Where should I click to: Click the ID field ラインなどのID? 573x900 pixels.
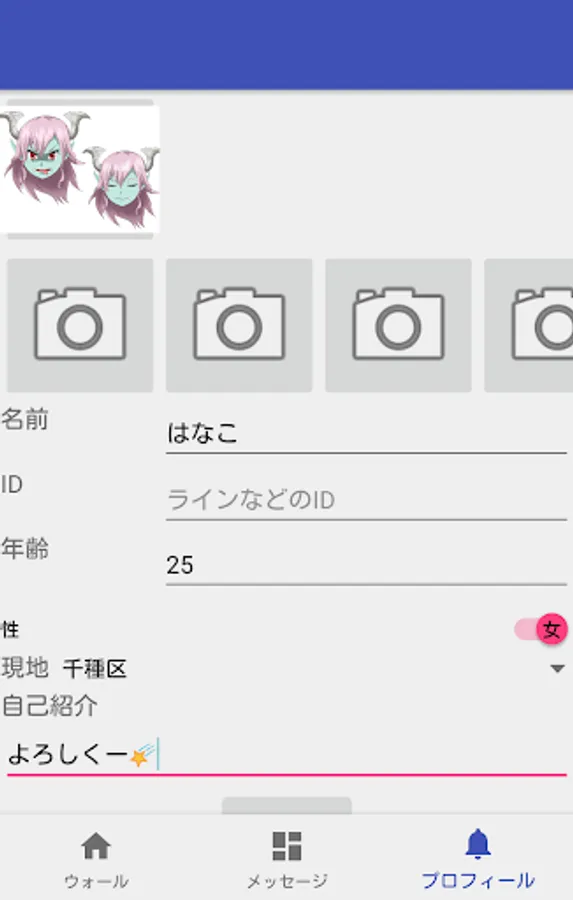366,499
